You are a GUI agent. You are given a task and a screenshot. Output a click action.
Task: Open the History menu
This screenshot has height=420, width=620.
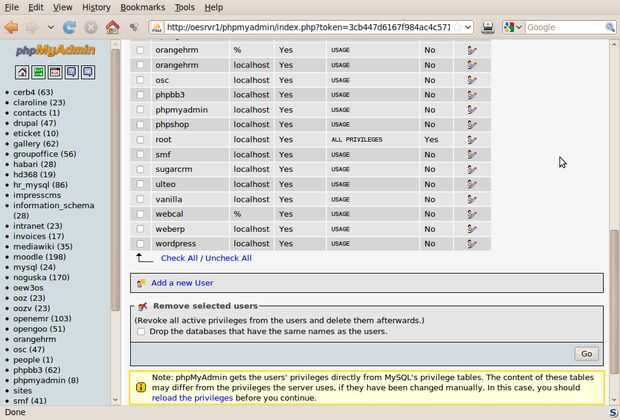[x=96, y=7]
